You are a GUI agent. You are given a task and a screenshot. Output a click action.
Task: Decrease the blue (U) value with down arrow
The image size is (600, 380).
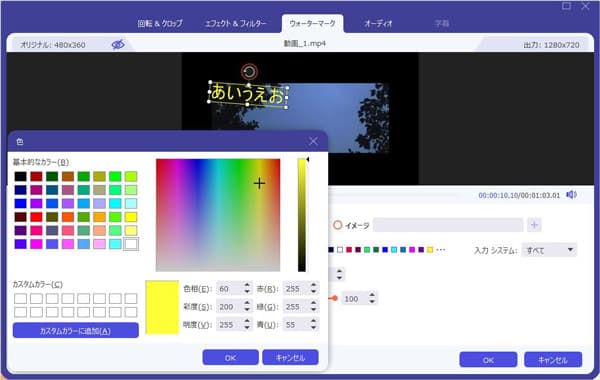click(313, 328)
